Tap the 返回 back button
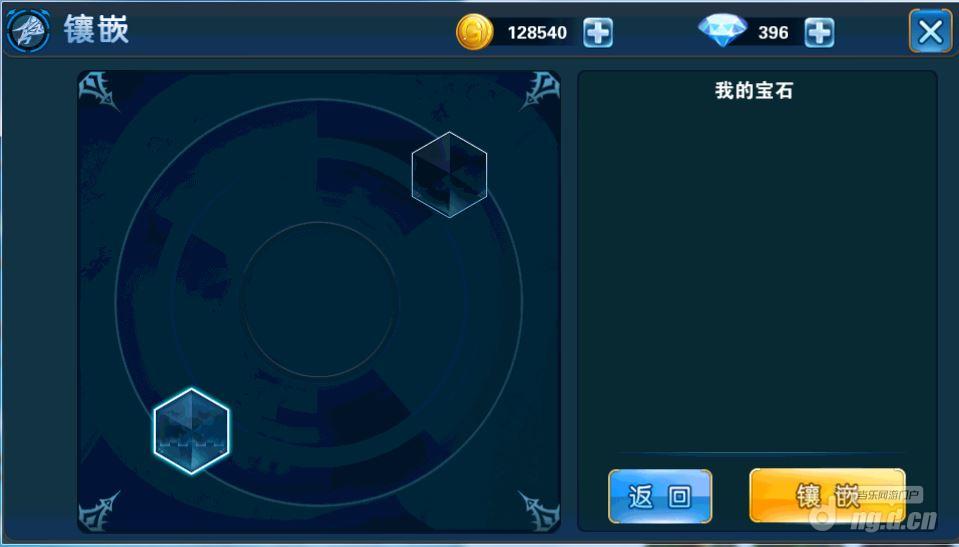 [x=660, y=496]
